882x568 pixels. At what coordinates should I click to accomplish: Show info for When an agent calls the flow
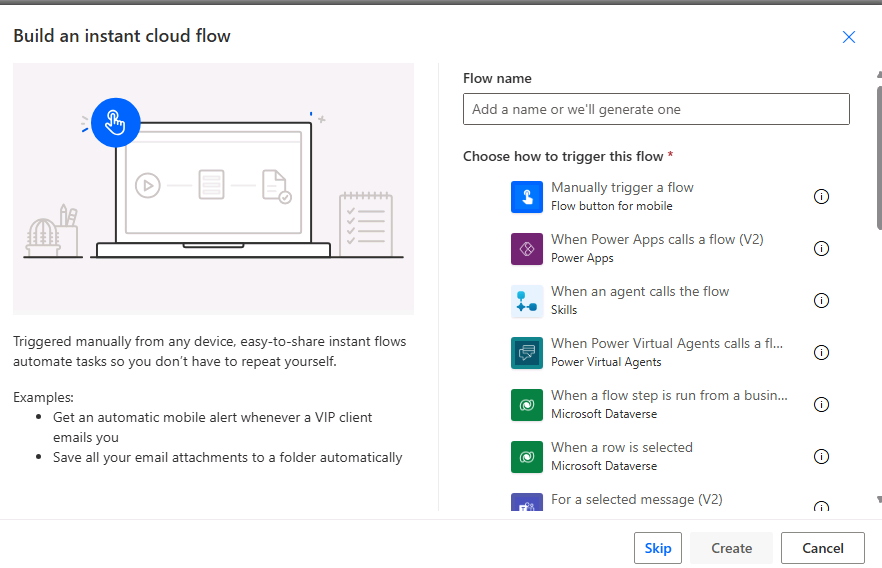[x=821, y=301]
